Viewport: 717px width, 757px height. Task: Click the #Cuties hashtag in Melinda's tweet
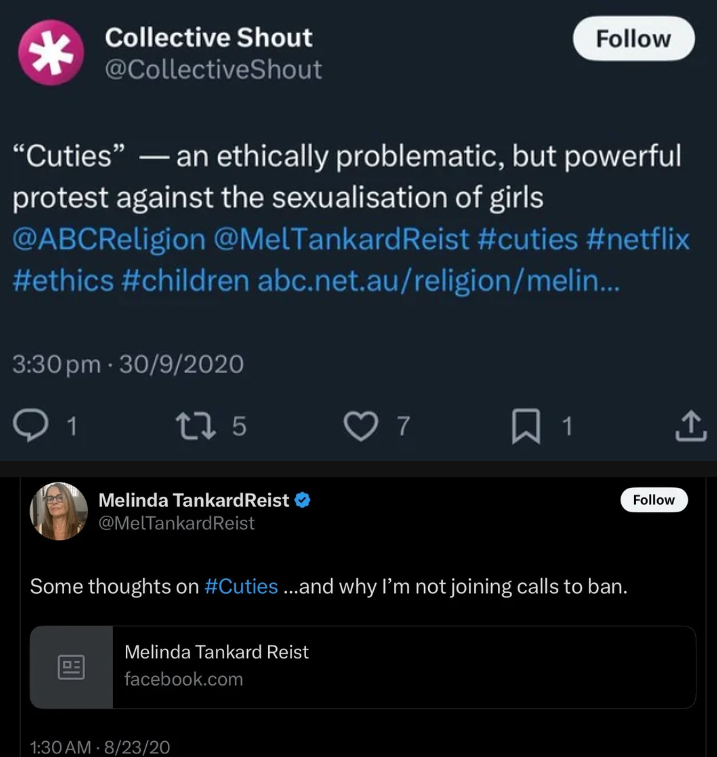click(x=241, y=587)
